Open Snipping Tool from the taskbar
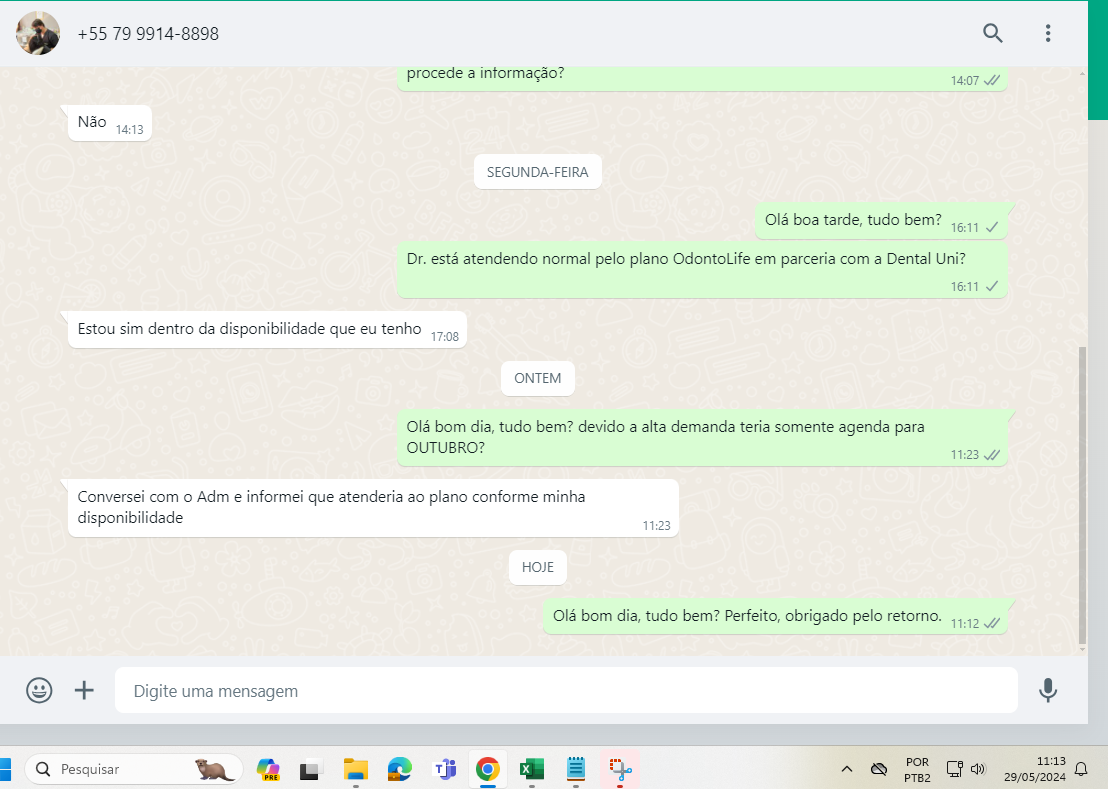1108x789 pixels. pos(620,769)
